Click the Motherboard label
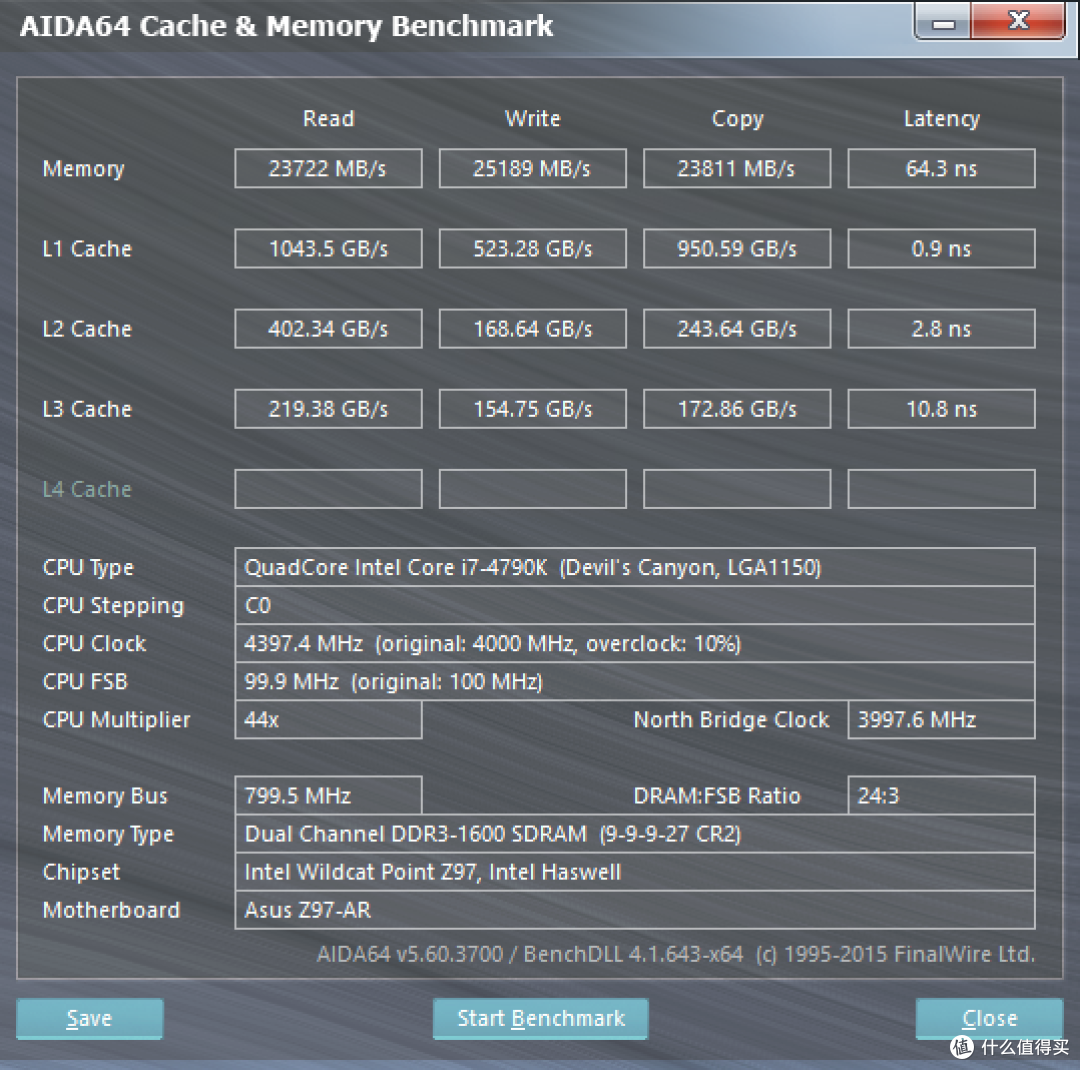 [111, 909]
